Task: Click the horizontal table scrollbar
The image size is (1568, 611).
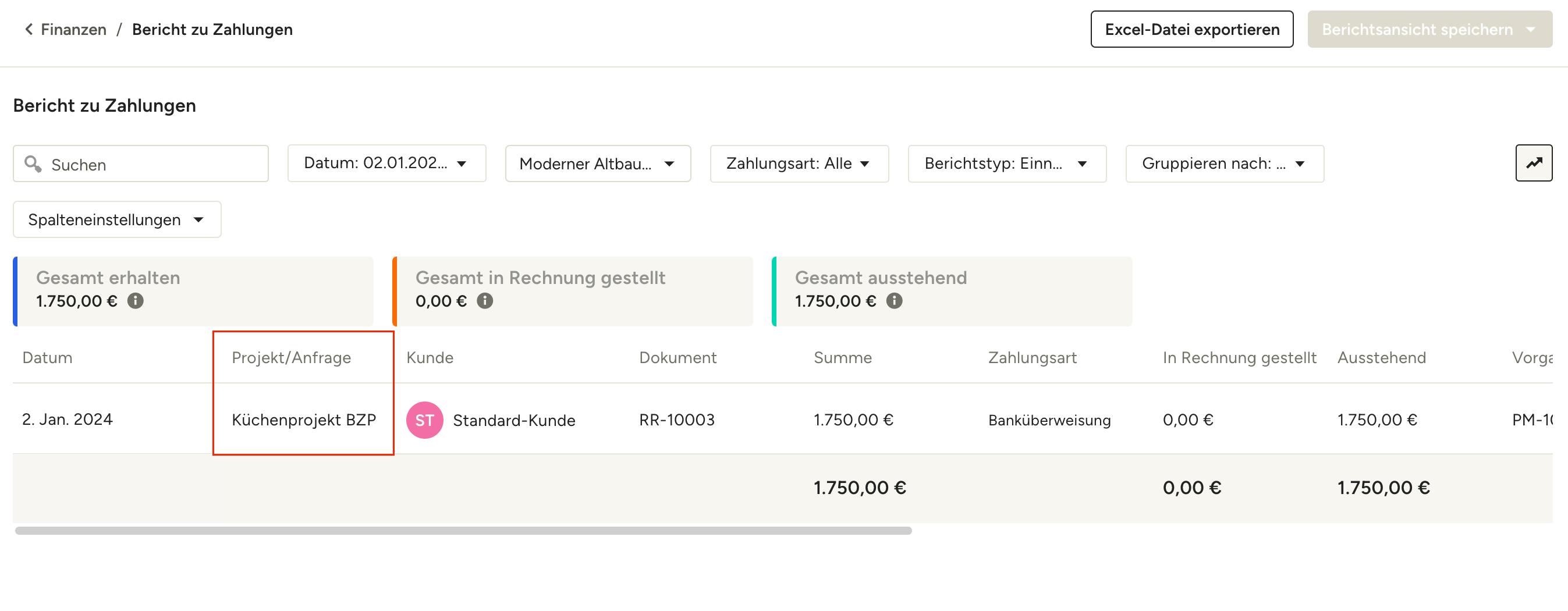Action: coord(463,531)
